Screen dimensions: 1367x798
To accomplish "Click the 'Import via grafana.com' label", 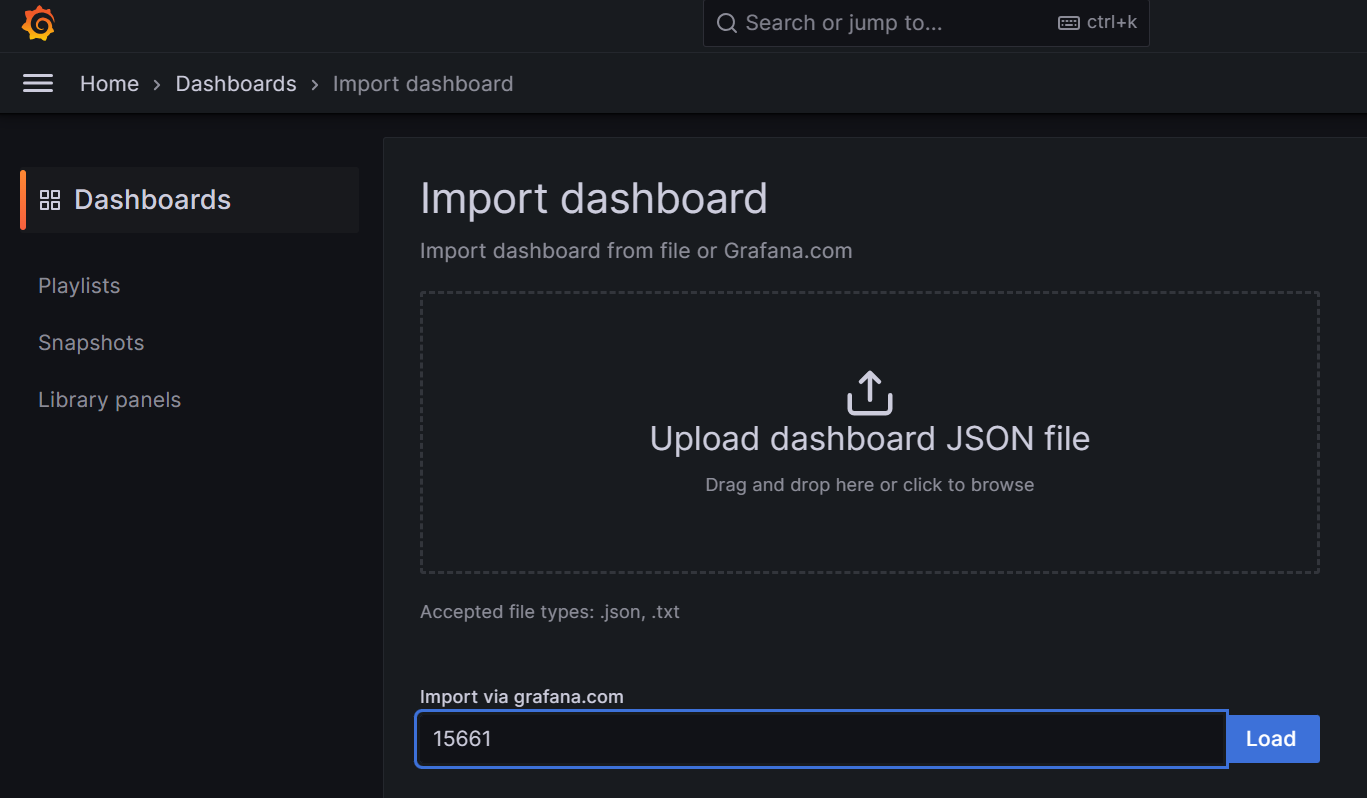I will click(x=522, y=697).
